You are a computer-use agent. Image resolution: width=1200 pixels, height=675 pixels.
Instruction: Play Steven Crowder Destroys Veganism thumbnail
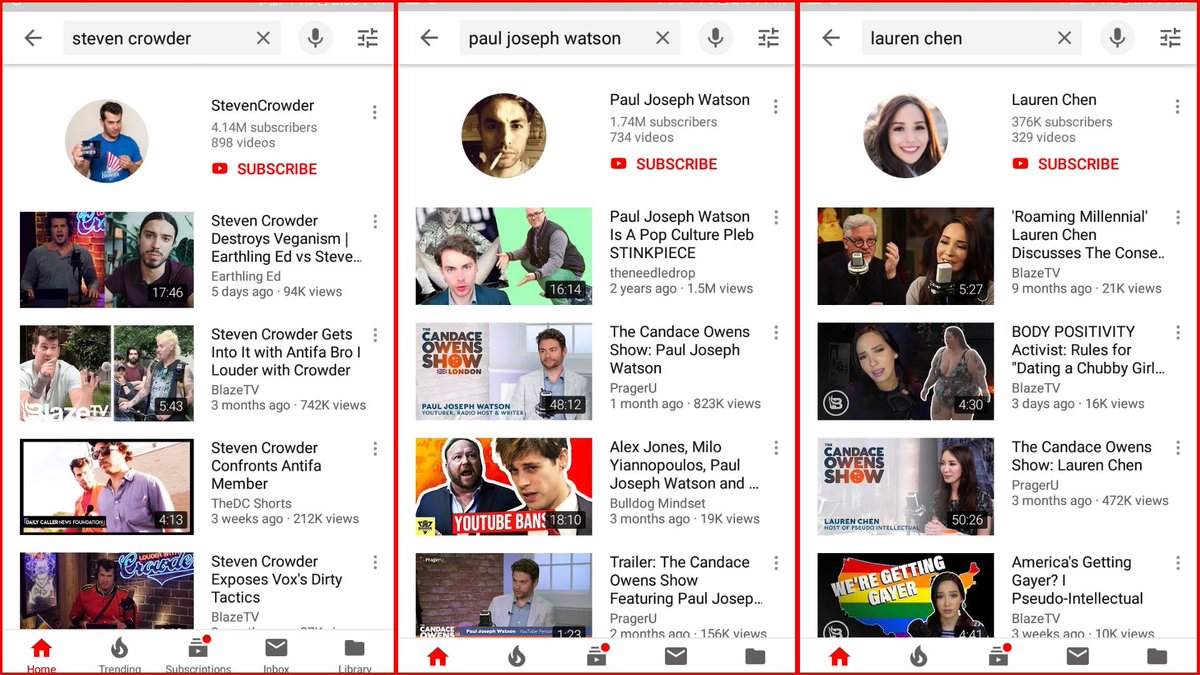pyautogui.click(x=107, y=259)
